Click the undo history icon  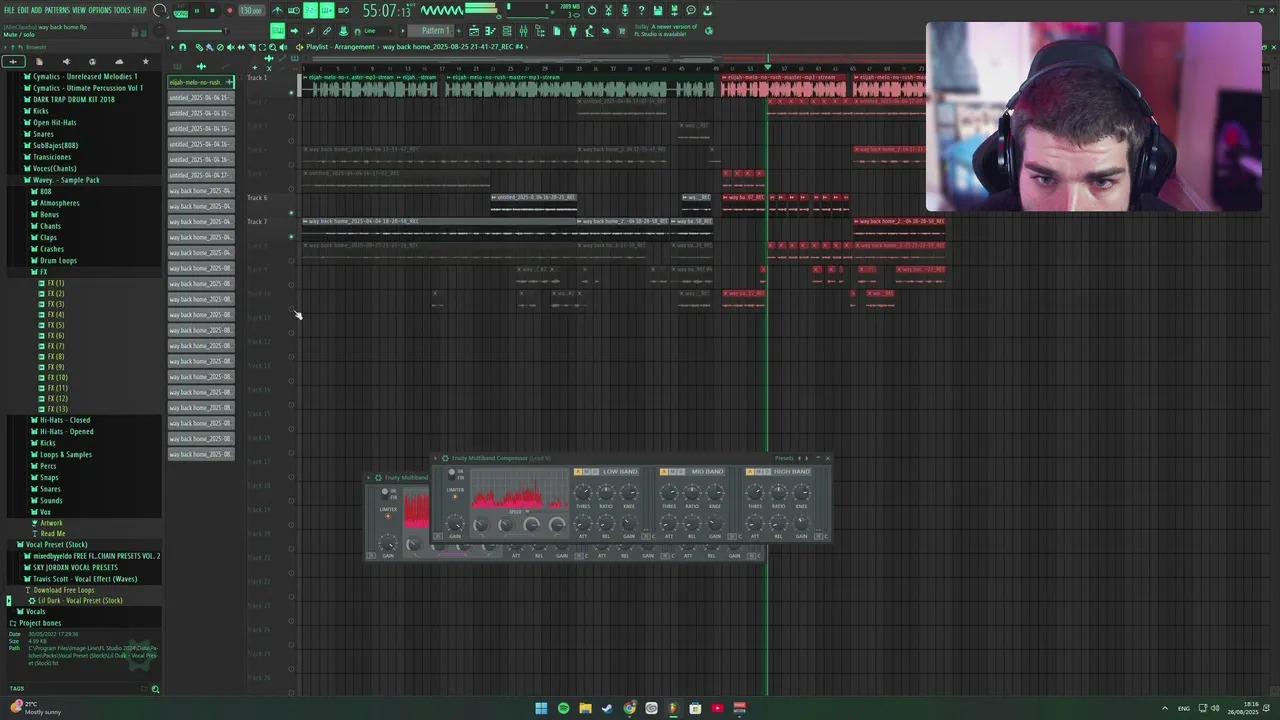tap(592, 11)
